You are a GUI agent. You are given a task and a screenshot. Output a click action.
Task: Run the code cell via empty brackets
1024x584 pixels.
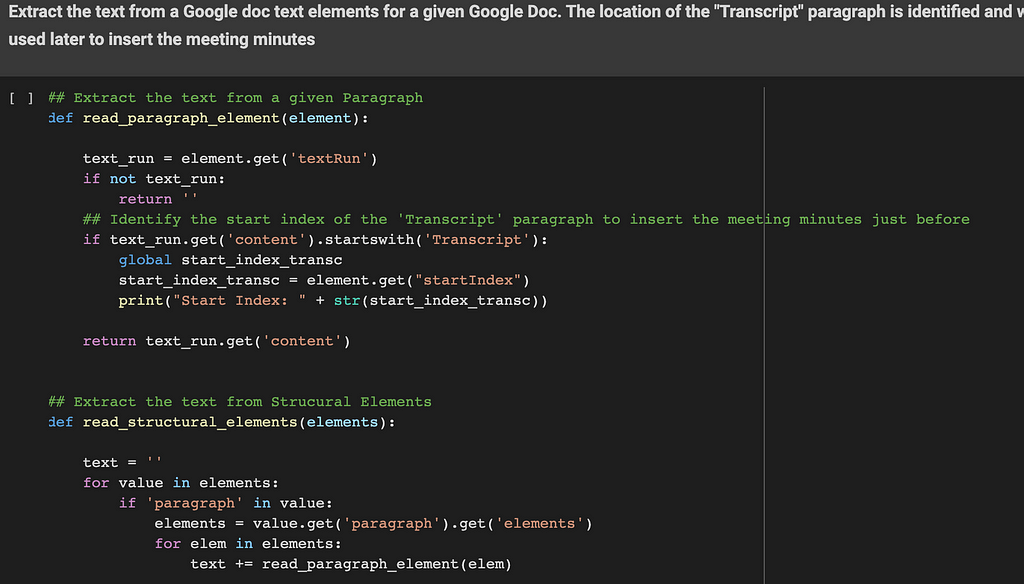tap(21, 98)
